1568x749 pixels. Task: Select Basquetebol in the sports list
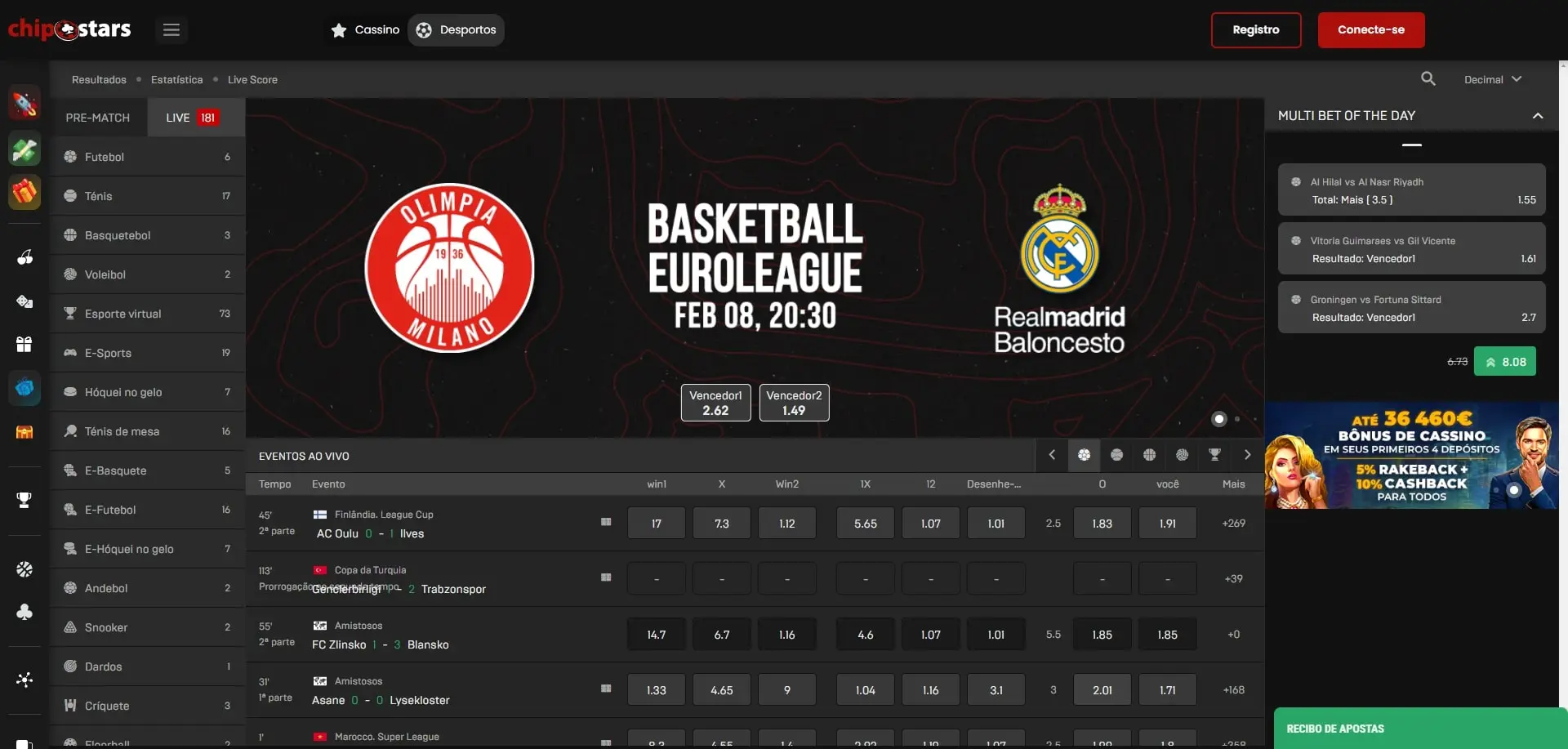[x=118, y=235]
